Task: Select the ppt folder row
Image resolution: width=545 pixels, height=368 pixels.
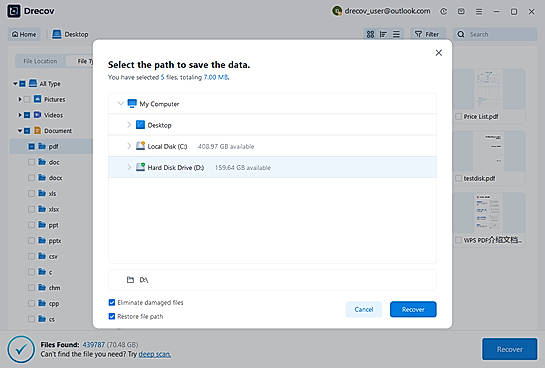Action: 51,225
